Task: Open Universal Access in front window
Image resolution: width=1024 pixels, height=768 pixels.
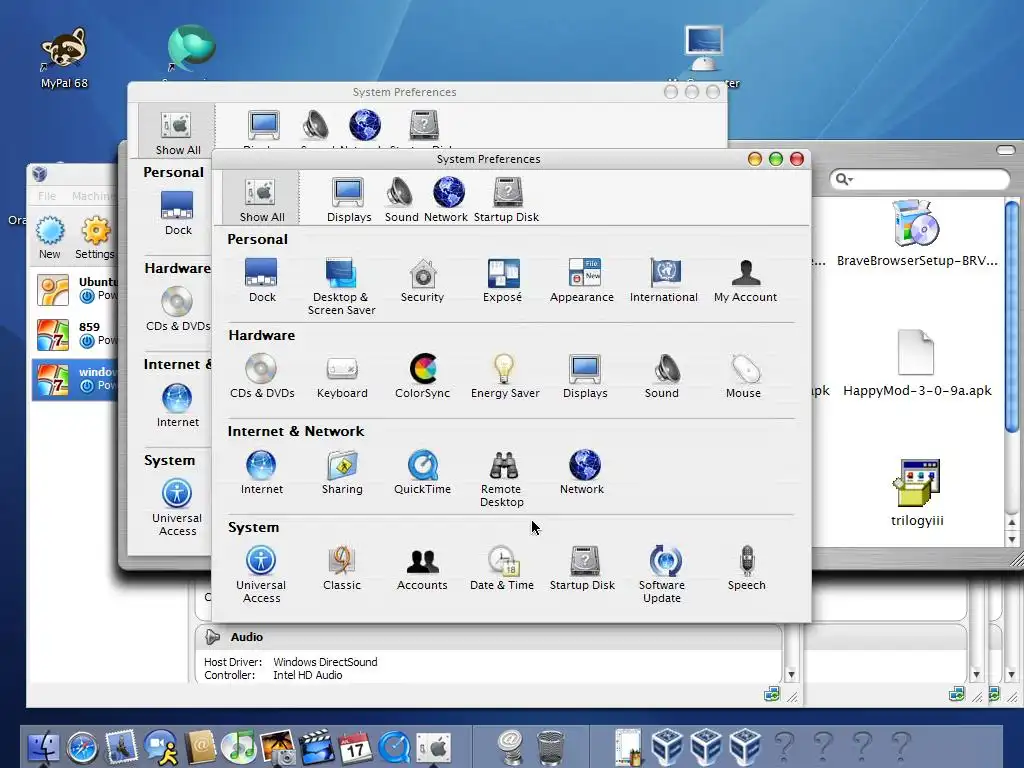Action: pyautogui.click(x=261, y=574)
